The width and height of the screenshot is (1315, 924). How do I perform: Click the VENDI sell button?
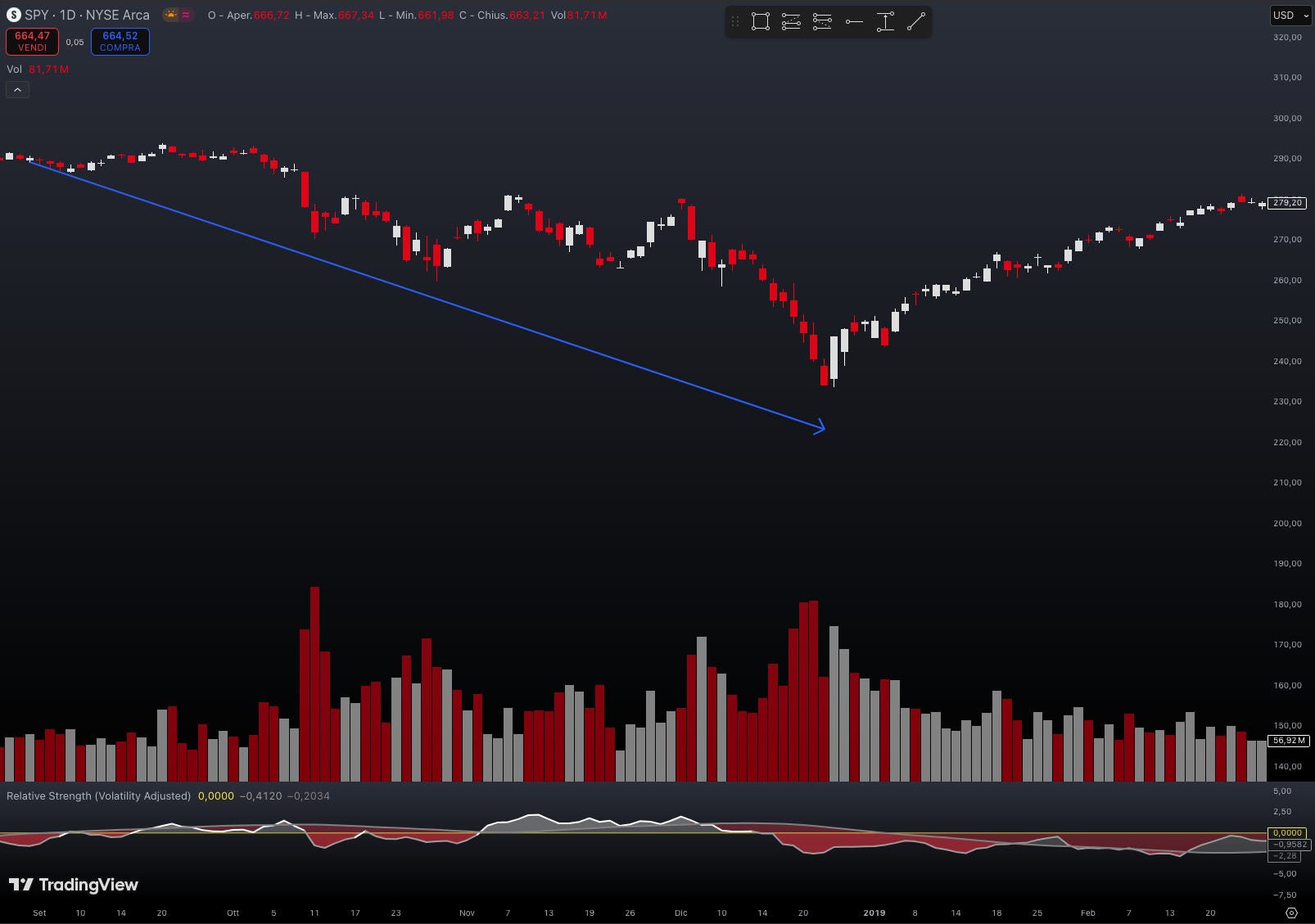click(32, 41)
